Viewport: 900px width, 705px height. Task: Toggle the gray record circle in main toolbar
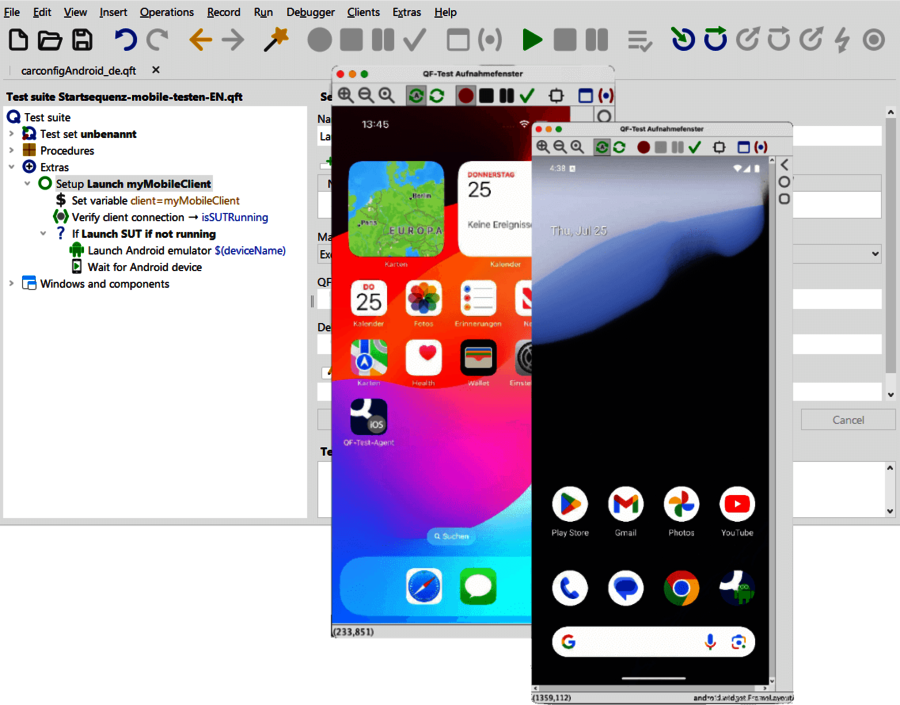pos(319,40)
